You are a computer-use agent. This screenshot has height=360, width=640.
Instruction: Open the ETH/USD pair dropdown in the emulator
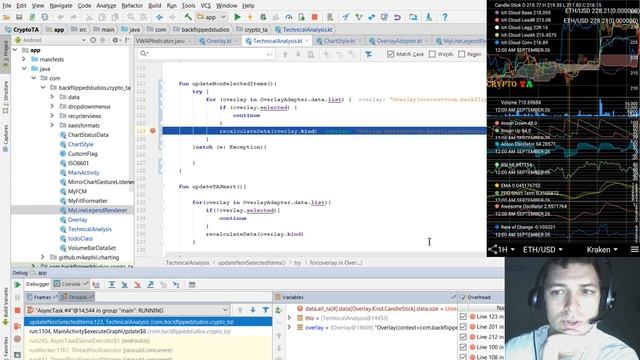point(542,249)
